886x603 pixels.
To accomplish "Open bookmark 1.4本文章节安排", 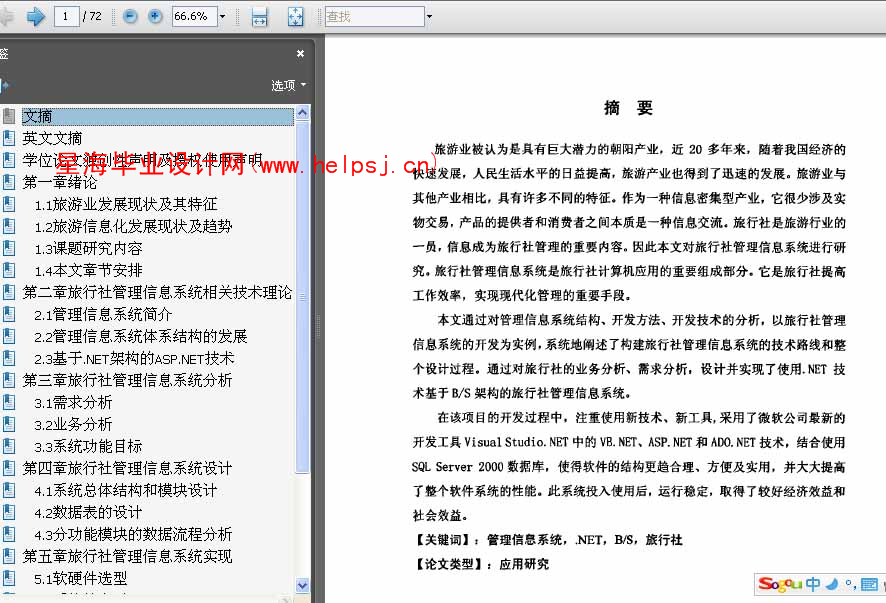I will (88, 271).
